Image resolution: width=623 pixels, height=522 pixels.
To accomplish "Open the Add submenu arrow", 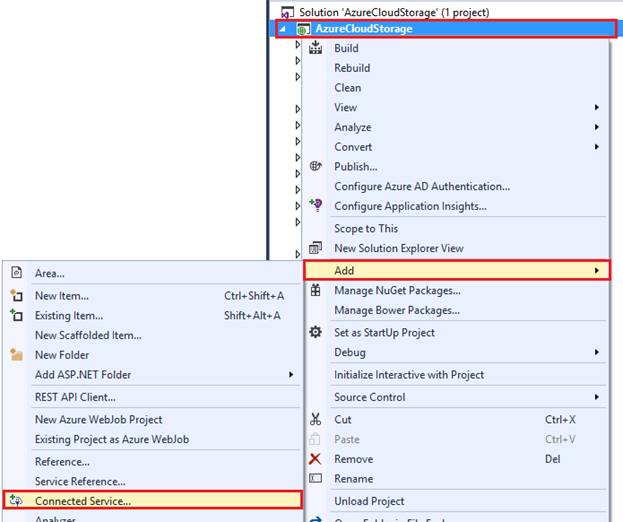I will pos(596,271).
